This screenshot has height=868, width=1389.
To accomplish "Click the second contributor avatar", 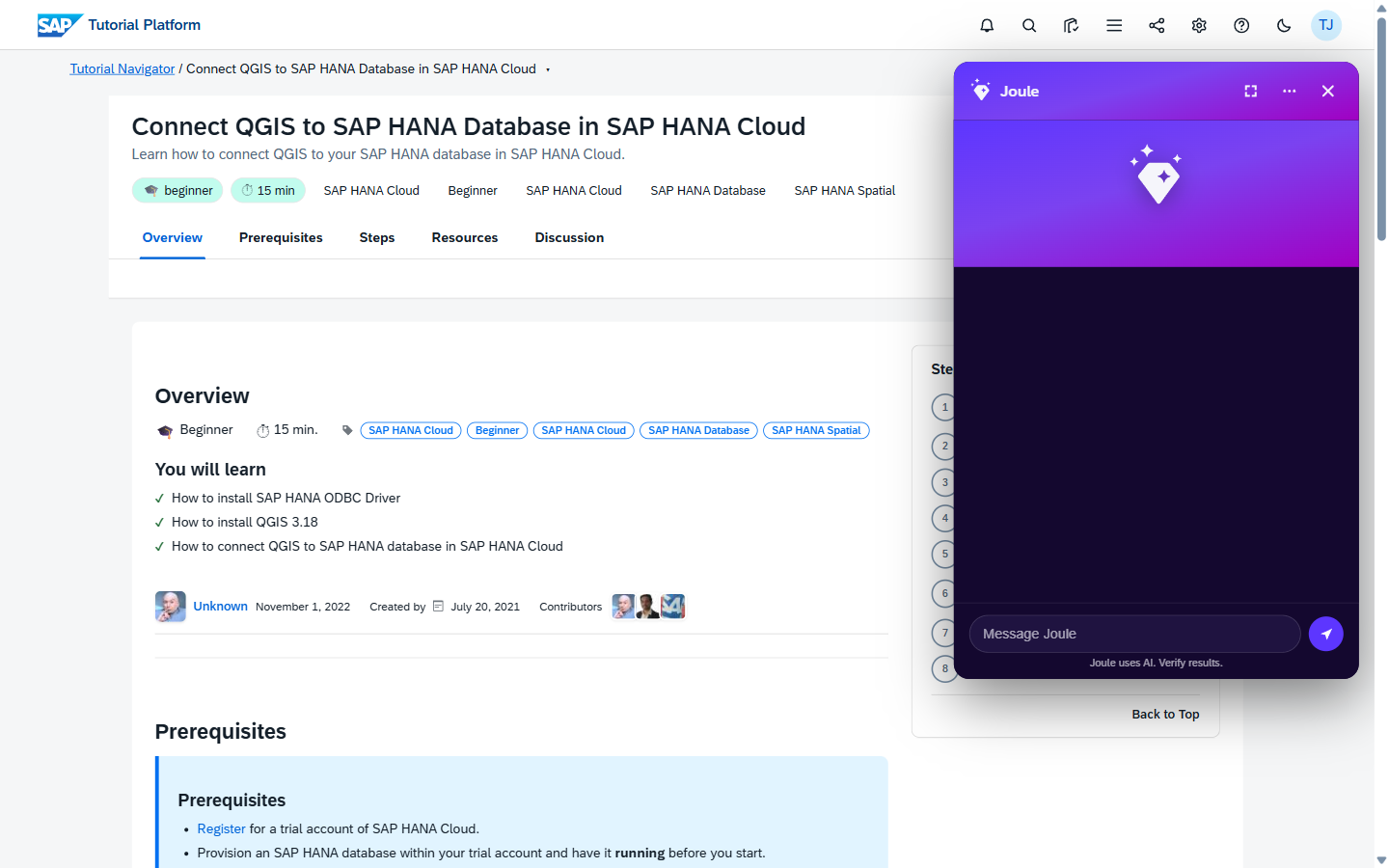I will (648, 607).
